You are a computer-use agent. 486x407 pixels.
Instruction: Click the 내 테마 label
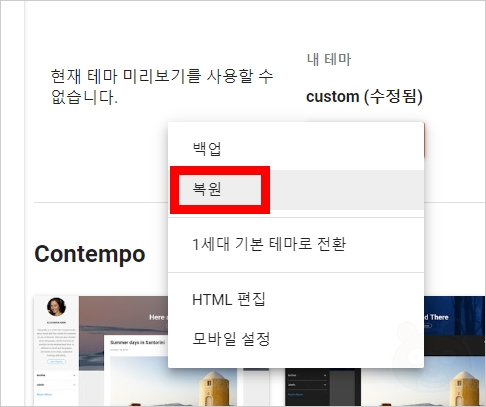(329, 60)
